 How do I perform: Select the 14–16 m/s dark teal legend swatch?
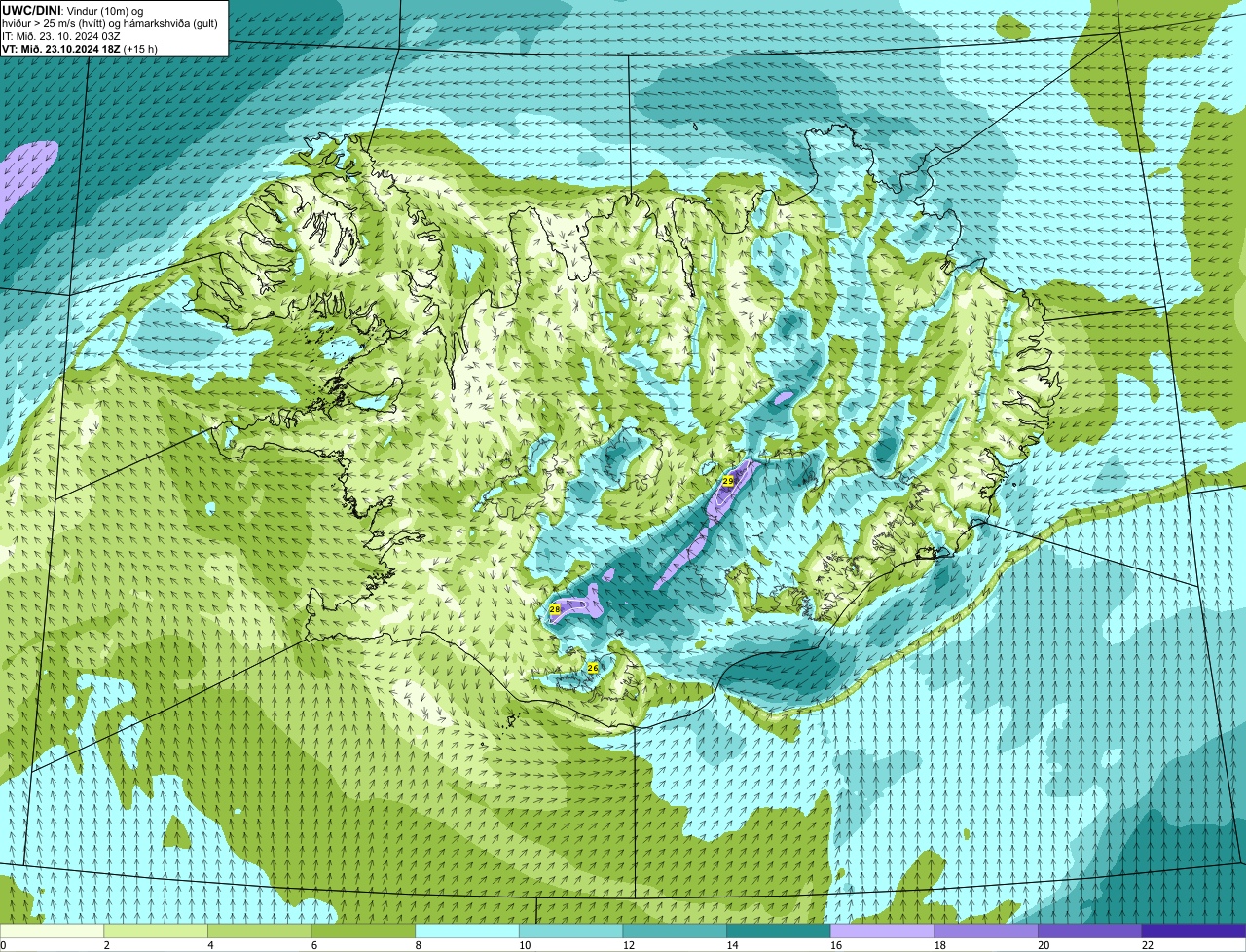coord(779,931)
